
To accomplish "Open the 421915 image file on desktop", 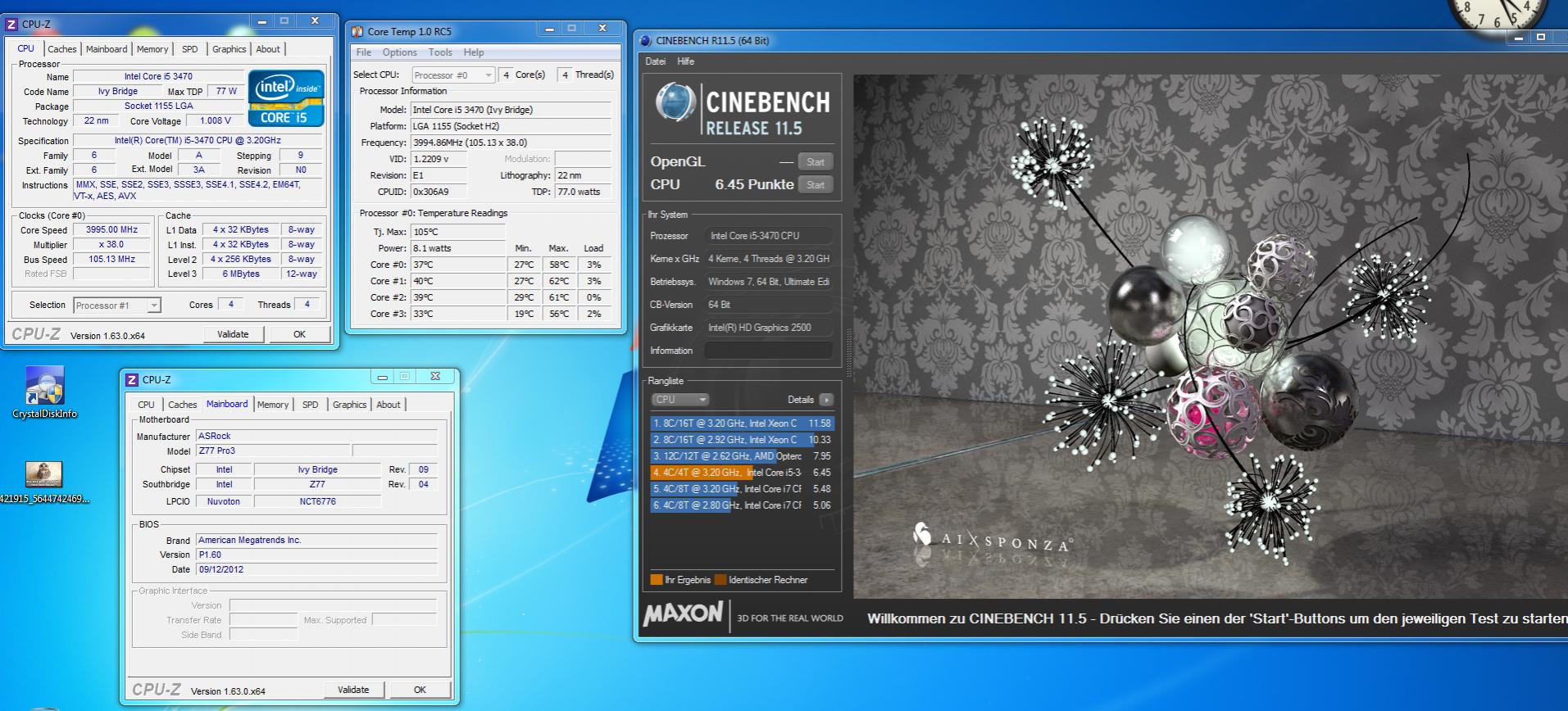I will pos(44,482).
